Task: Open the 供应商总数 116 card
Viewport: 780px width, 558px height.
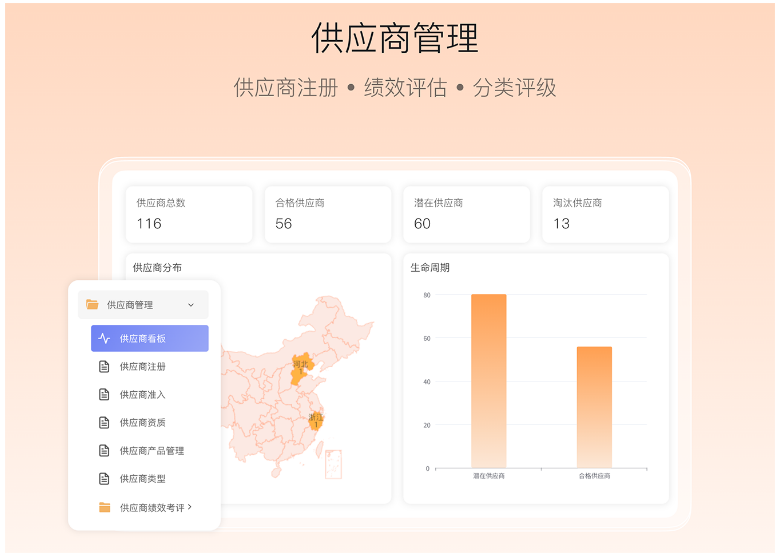Action: (188, 214)
